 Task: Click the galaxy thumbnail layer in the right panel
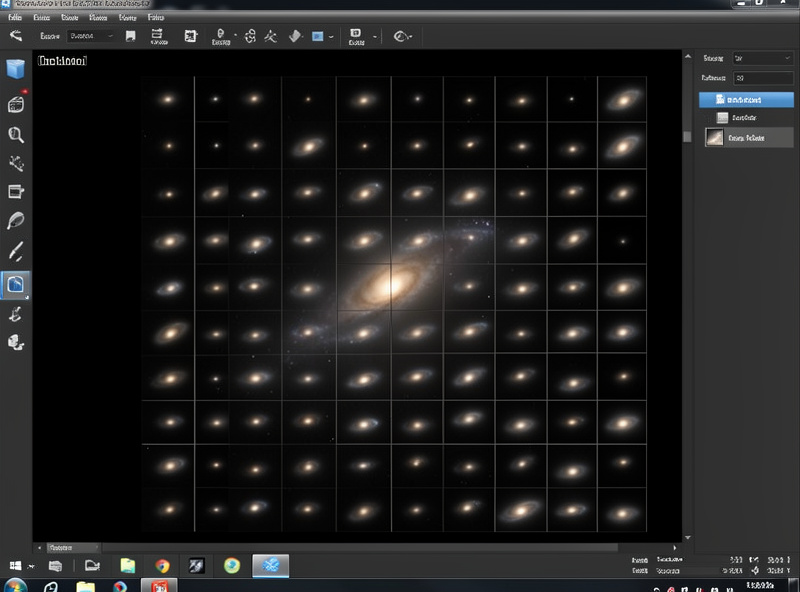(749, 138)
